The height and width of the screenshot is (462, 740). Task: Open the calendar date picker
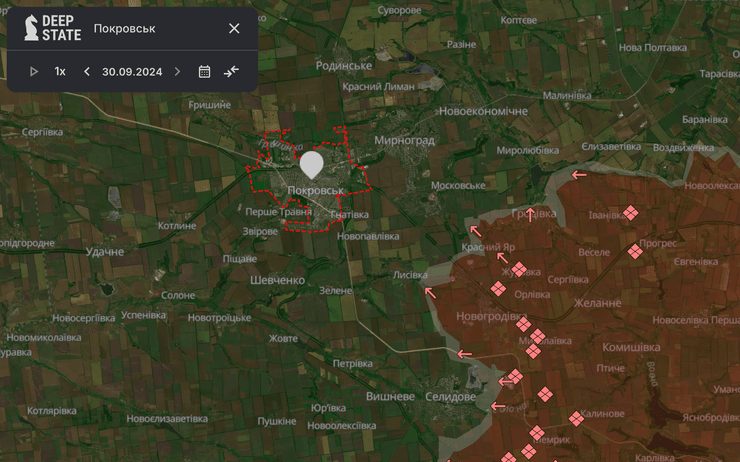(204, 71)
